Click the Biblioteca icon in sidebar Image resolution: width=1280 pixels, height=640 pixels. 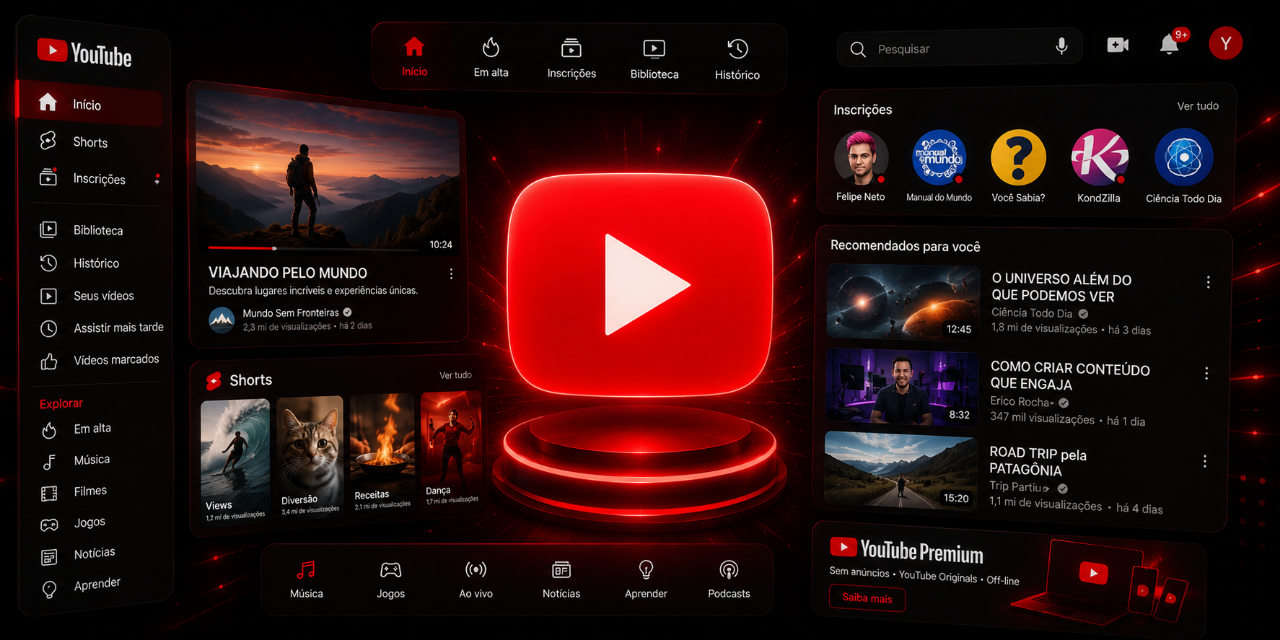click(x=48, y=230)
